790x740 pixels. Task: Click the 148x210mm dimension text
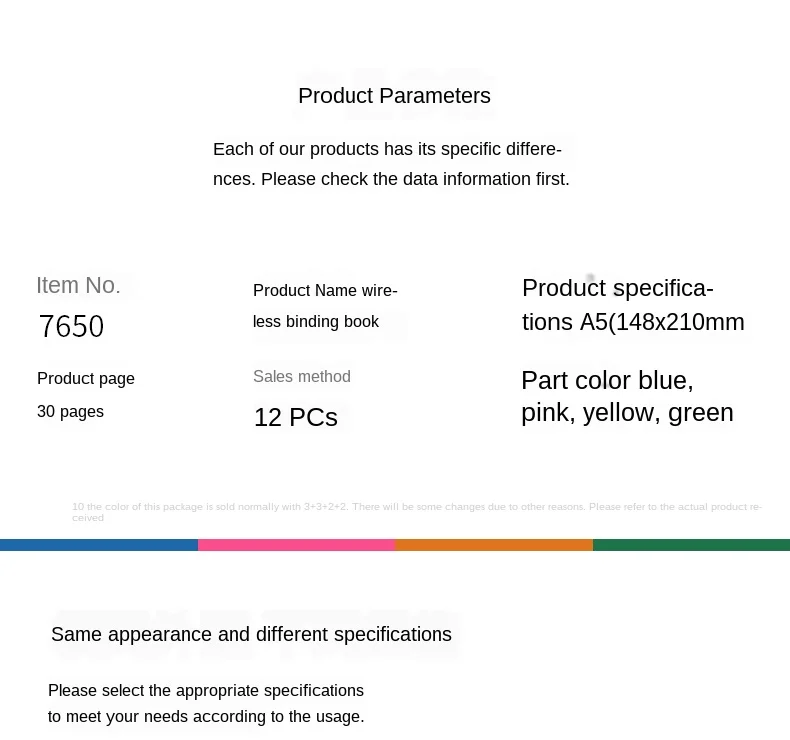680,322
